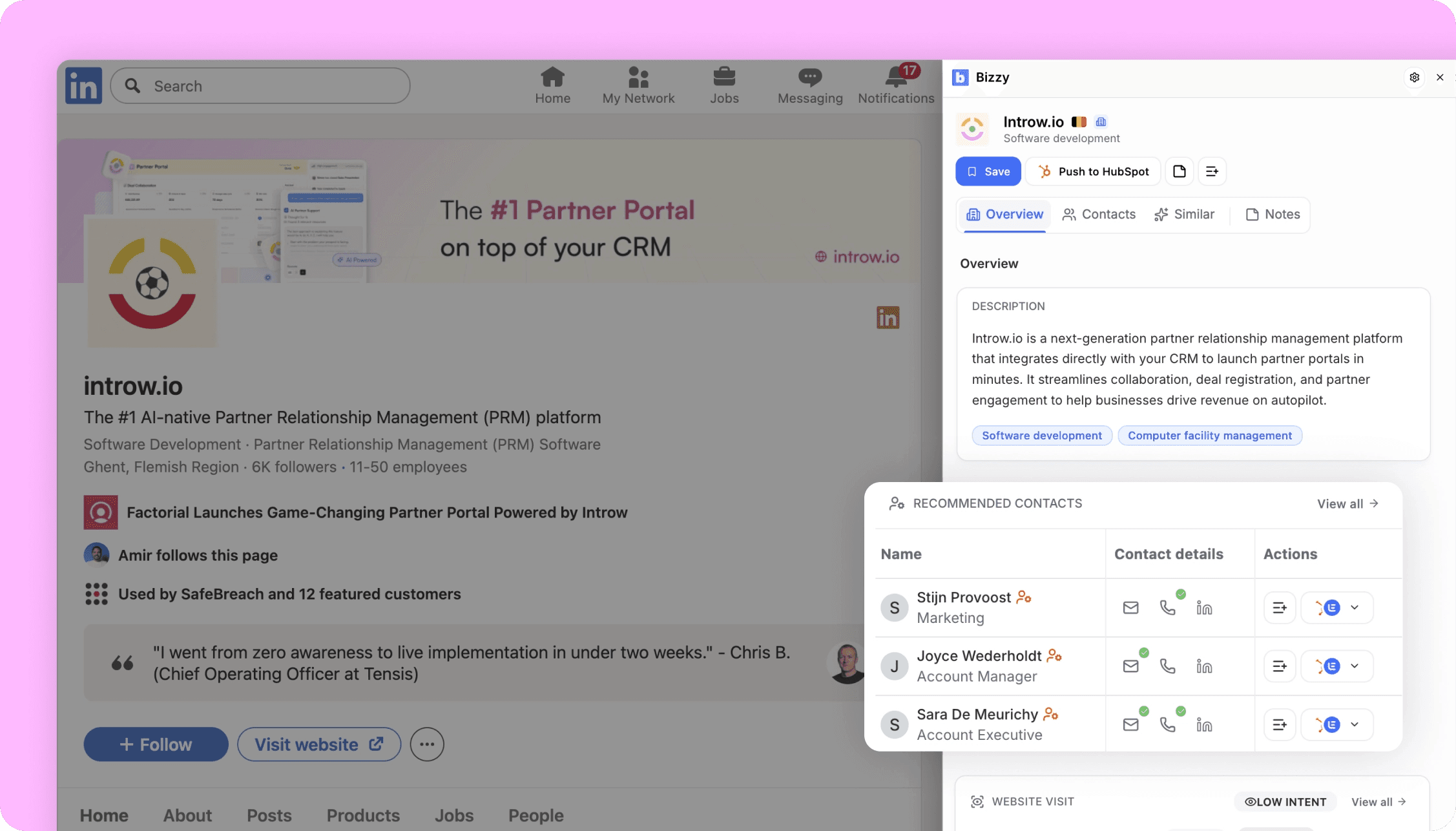Open the Jobs tab on the company page
Viewport: 1456px width, 831px height.
[x=454, y=815]
